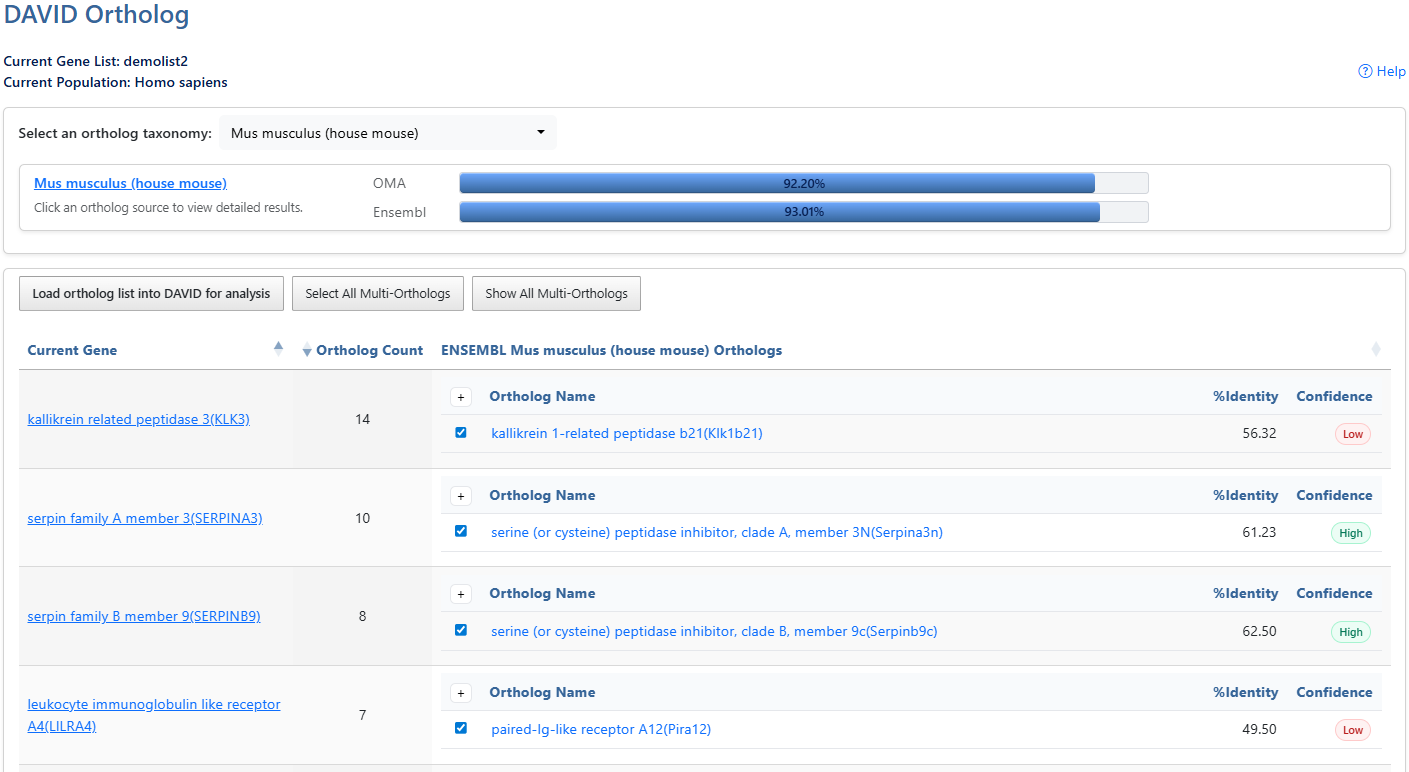Click the Low confidence badge for Klk1b21
The width and height of the screenshot is (1409, 772).
(1352, 434)
